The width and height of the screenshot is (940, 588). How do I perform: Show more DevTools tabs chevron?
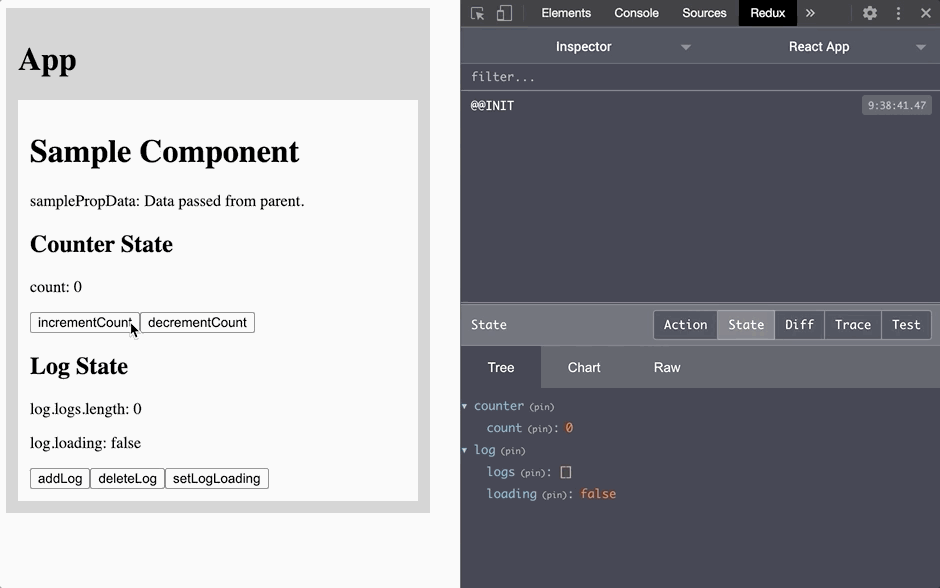pyautogui.click(x=811, y=13)
